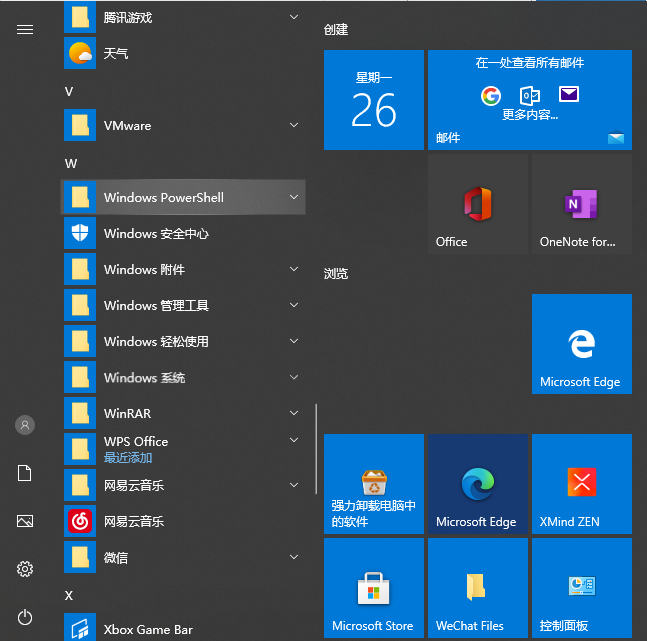Click the app list scrollbar

(316, 450)
